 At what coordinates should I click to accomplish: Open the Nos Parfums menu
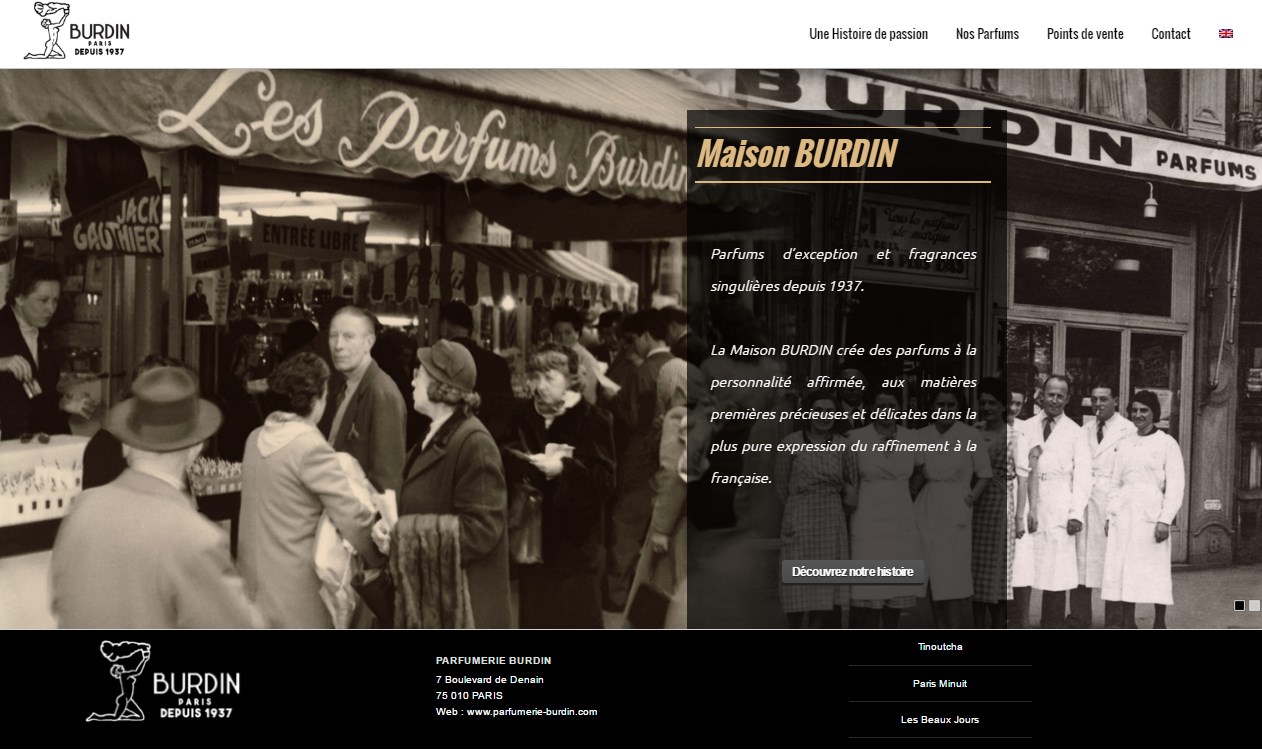pyautogui.click(x=987, y=34)
